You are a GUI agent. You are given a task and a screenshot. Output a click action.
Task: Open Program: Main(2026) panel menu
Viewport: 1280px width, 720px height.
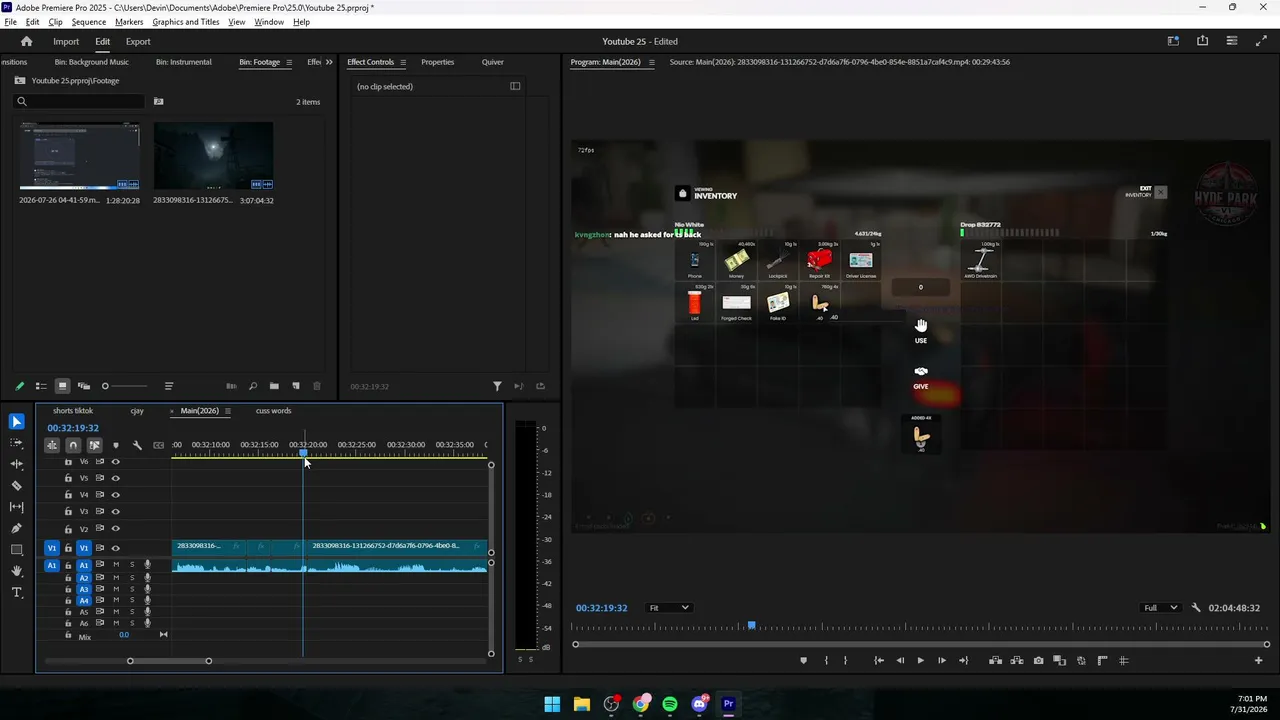651,62
